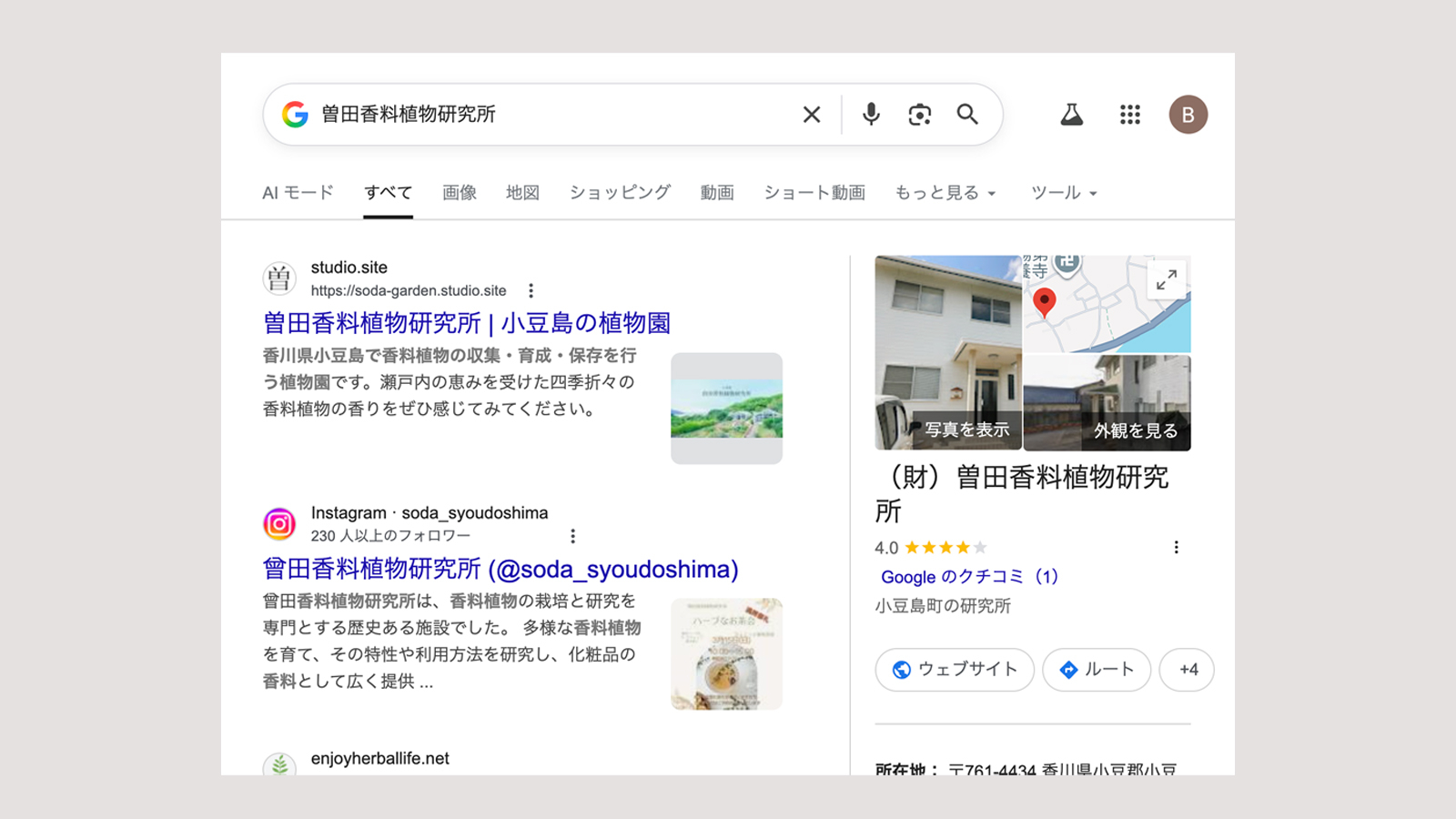
Task: Open Google apps grid
Action: click(x=1130, y=115)
